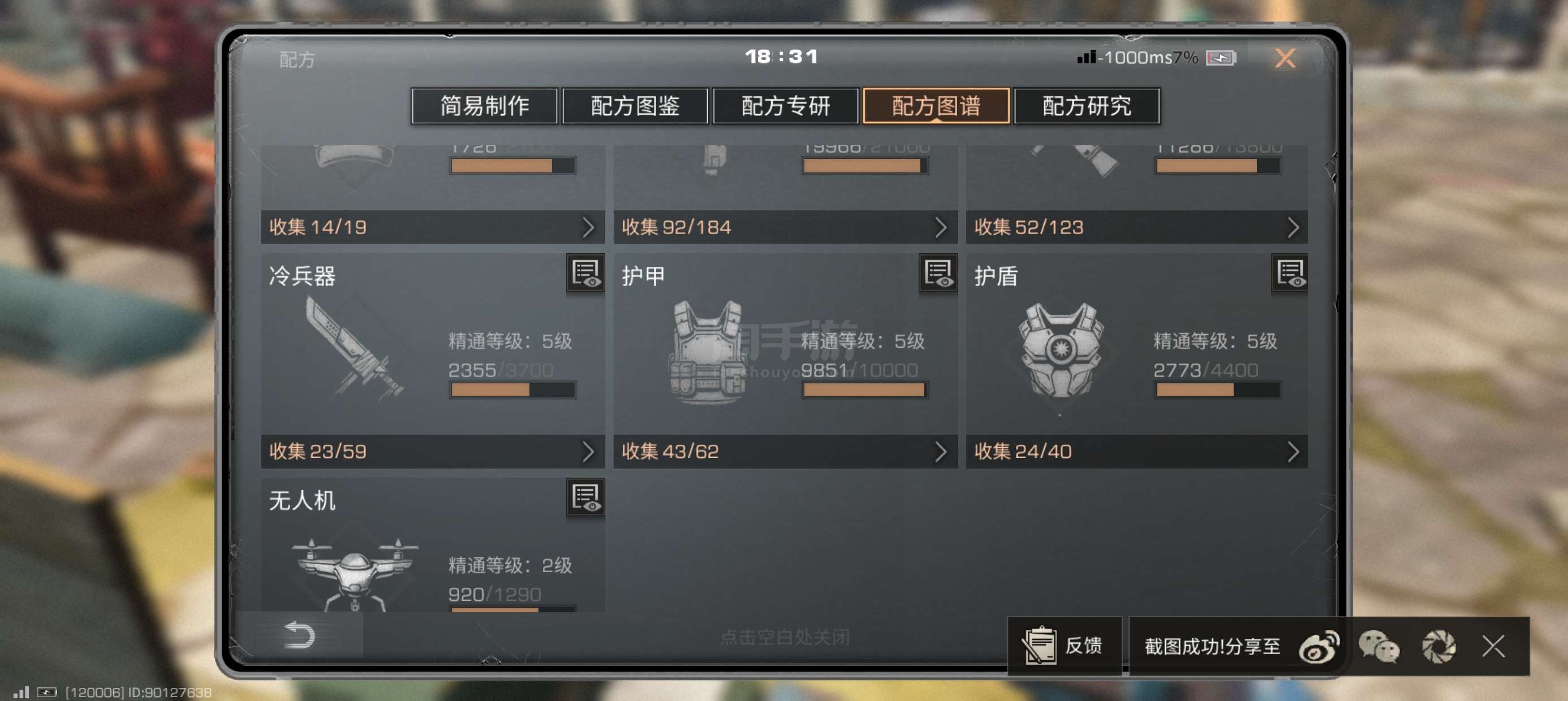
Task: Open the 反馈 feedback button
Action: point(1064,646)
